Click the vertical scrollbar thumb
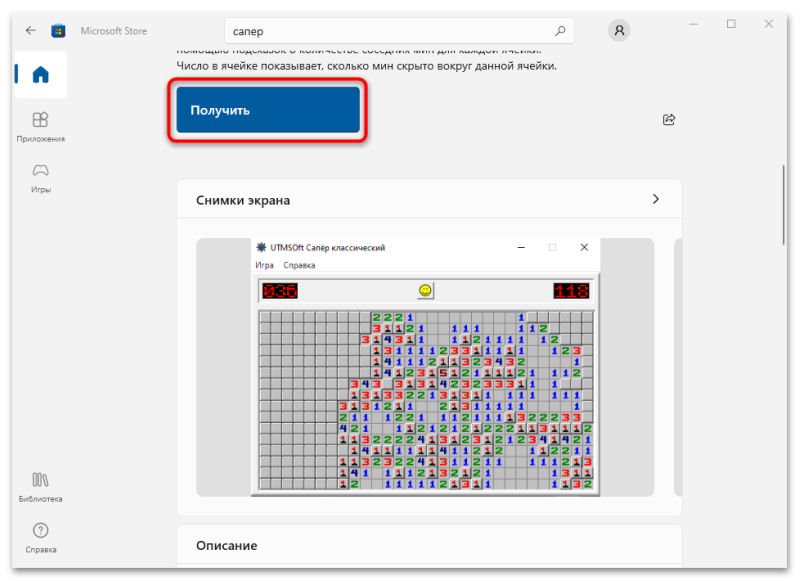The width and height of the screenshot is (800, 581). [784, 205]
